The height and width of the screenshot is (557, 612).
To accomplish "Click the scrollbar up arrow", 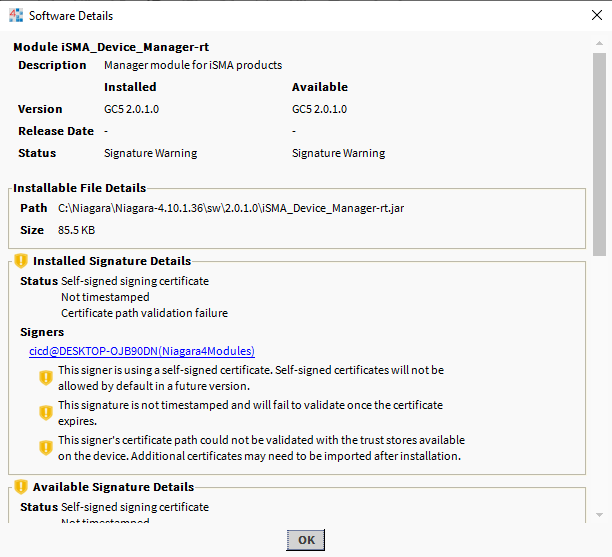I will pos(599,43).
